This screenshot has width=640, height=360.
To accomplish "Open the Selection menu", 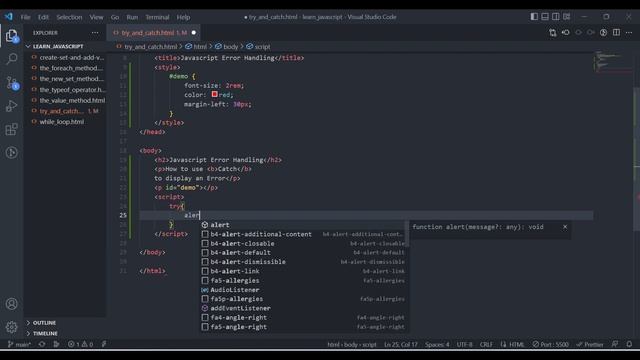I will [69, 17].
